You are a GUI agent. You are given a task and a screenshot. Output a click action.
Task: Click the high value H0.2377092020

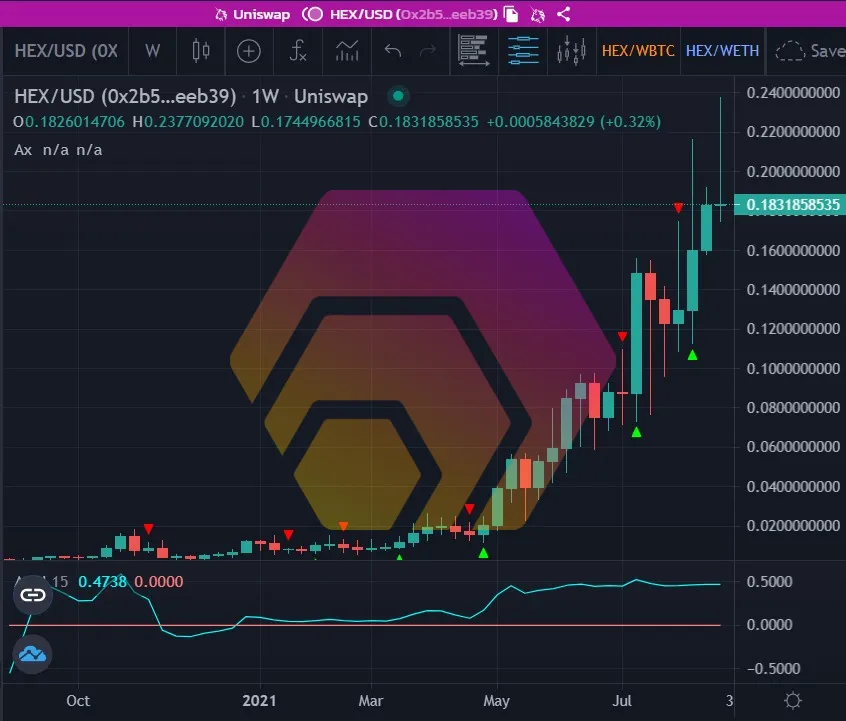(x=188, y=122)
